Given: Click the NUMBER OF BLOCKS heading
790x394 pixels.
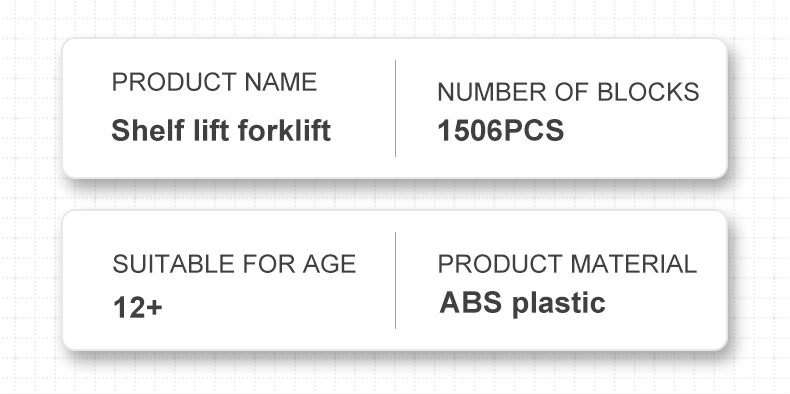Looking at the screenshot, I should pyautogui.click(x=568, y=92).
